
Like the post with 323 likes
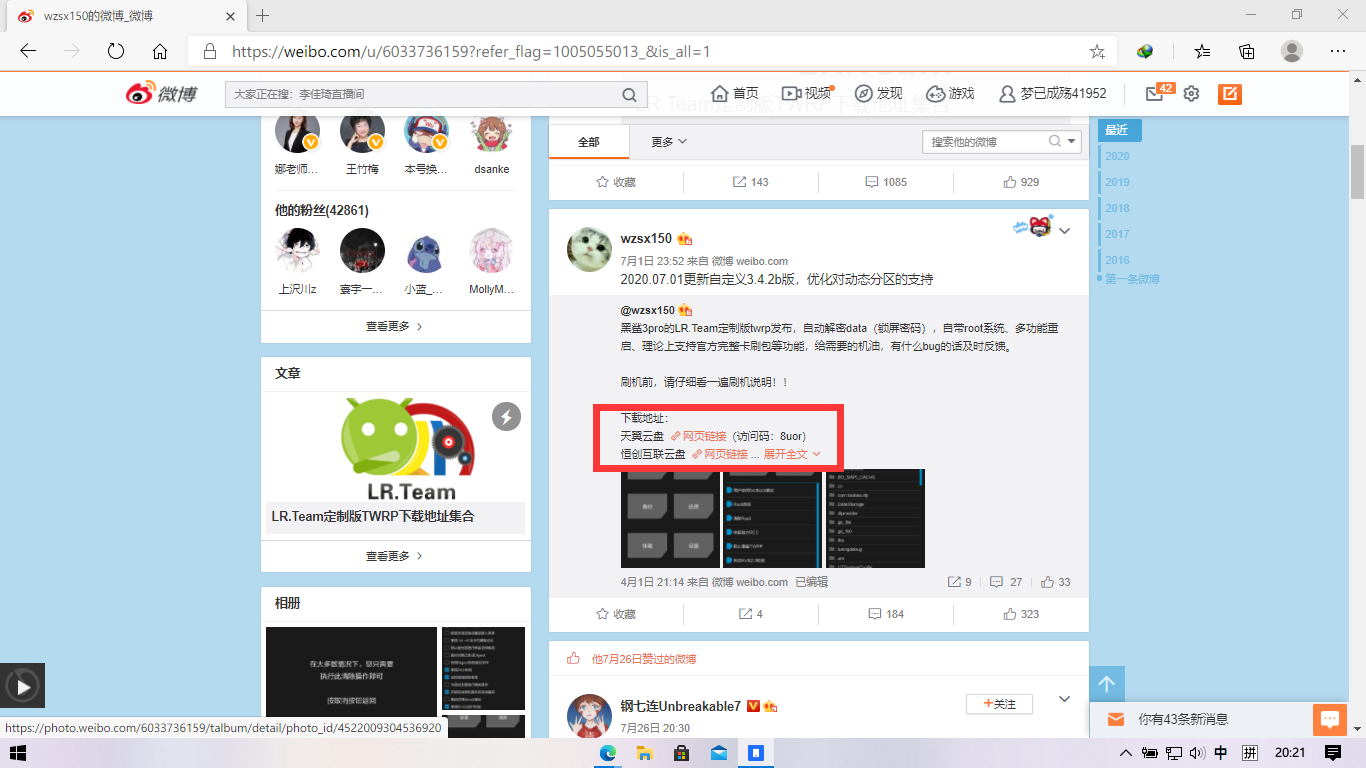tap(1021, 613)
